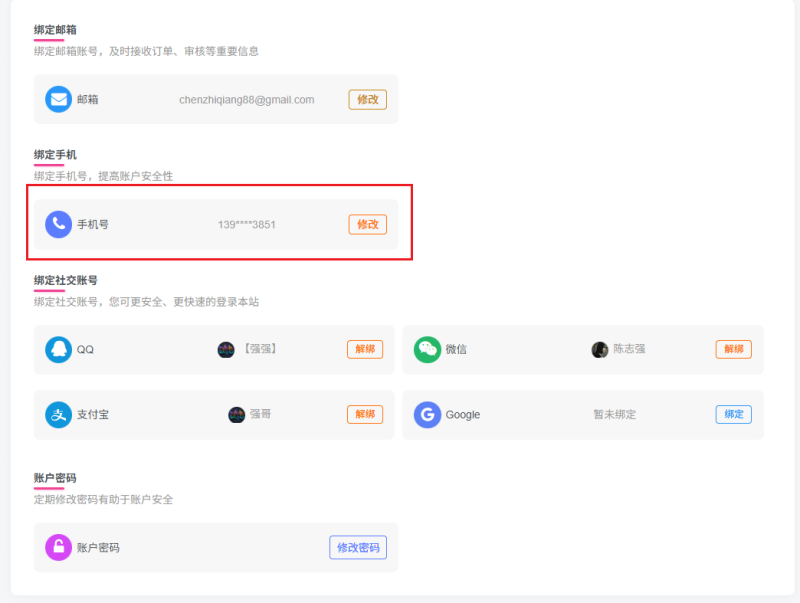Click the blue email envelope icon
Viewport: 800px width, 603px height.
click(x=60, y=99)
